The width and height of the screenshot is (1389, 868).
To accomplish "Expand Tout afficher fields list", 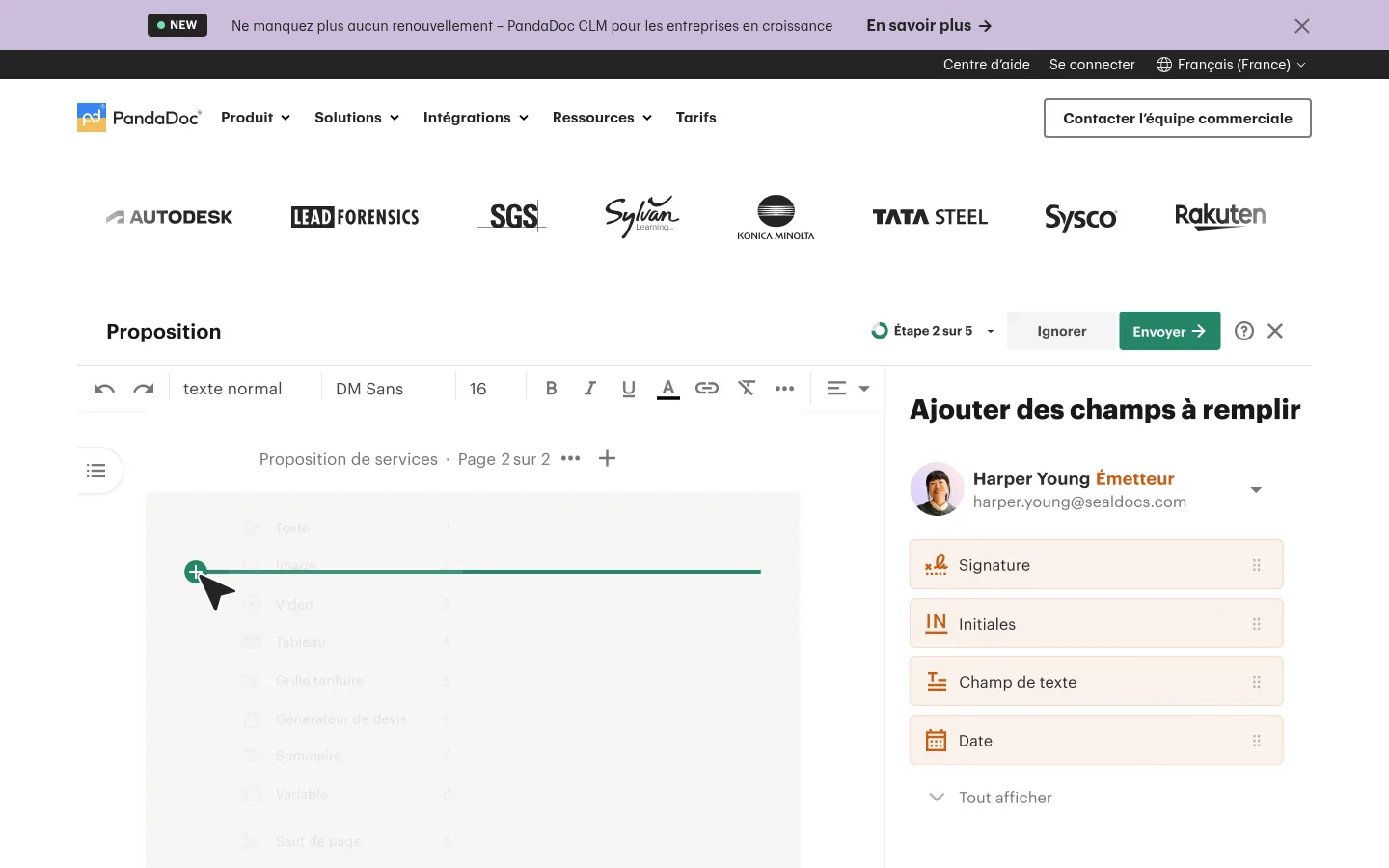I will pyautogui.click(x=991, y=798).
